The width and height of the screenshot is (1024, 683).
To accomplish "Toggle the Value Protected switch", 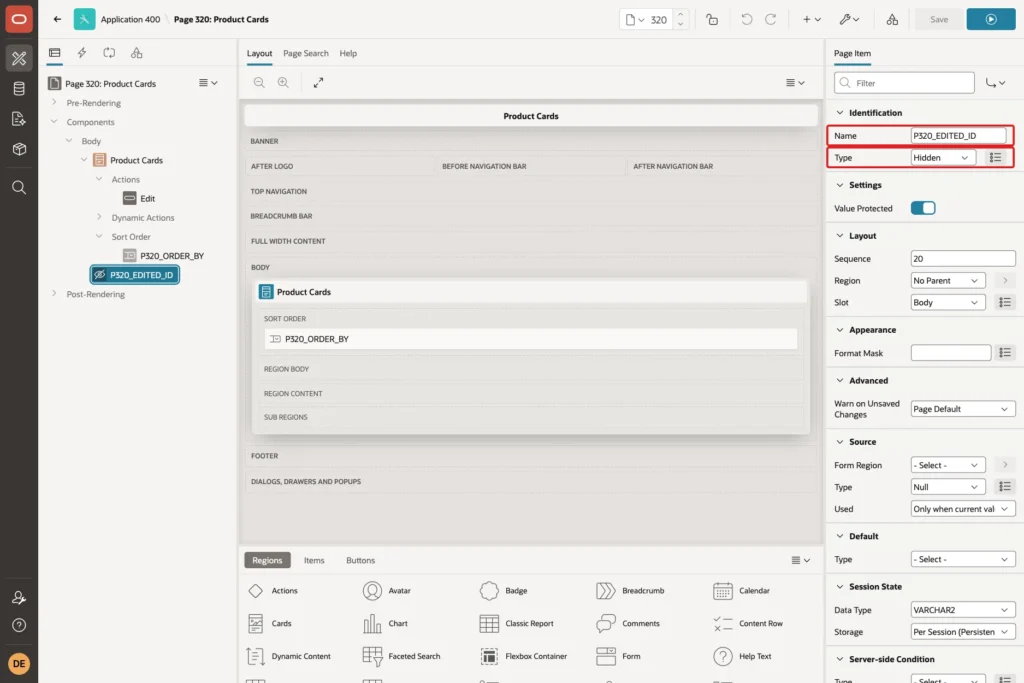I will point(923,208).
